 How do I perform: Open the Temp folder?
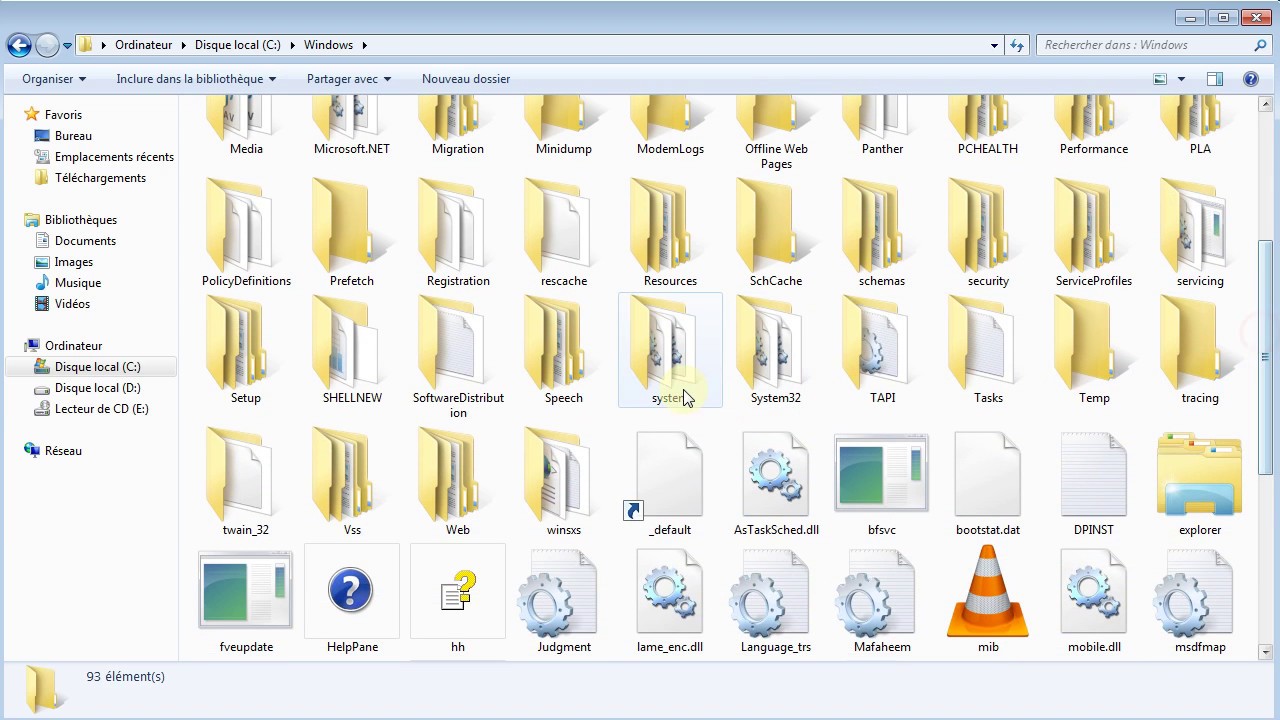[x=1093, y=350]
